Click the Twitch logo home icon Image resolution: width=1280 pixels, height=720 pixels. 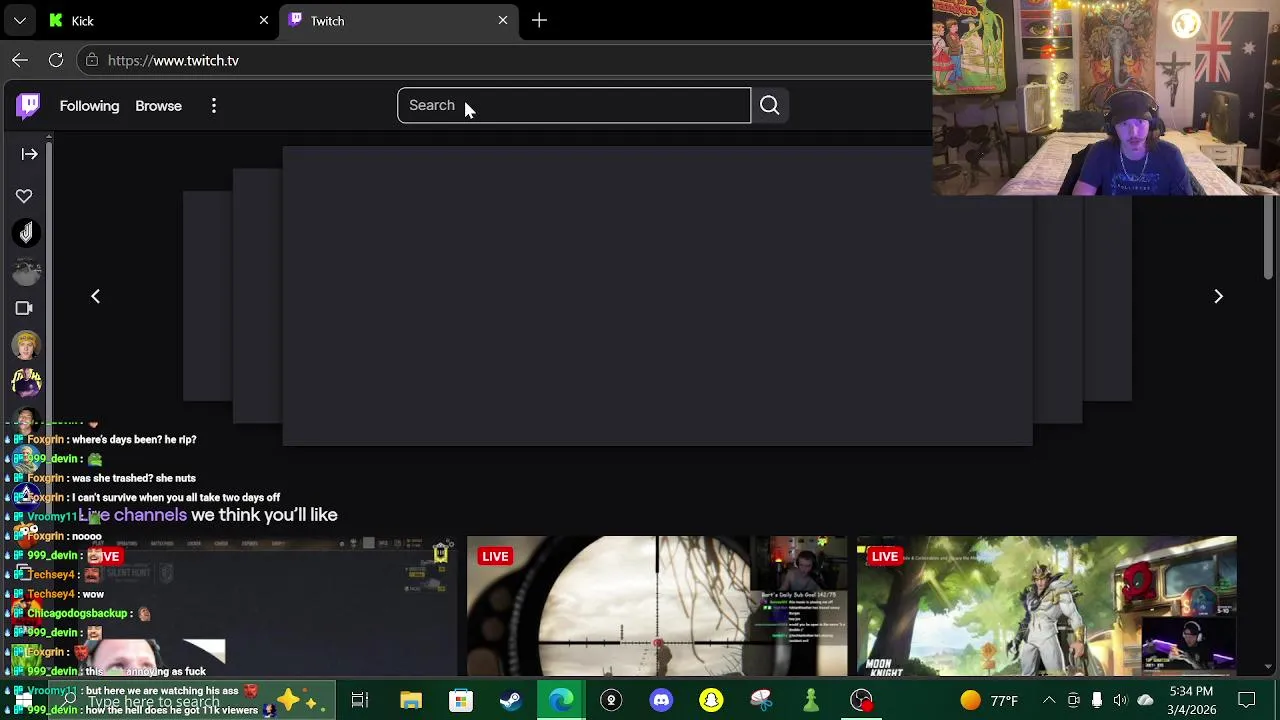tap(28, 105)
